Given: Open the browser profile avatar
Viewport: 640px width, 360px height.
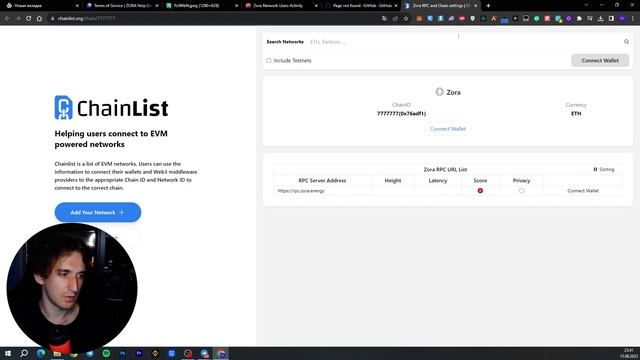Looking at the screenshot, I should pyautogui.click(x=622, y=18).
